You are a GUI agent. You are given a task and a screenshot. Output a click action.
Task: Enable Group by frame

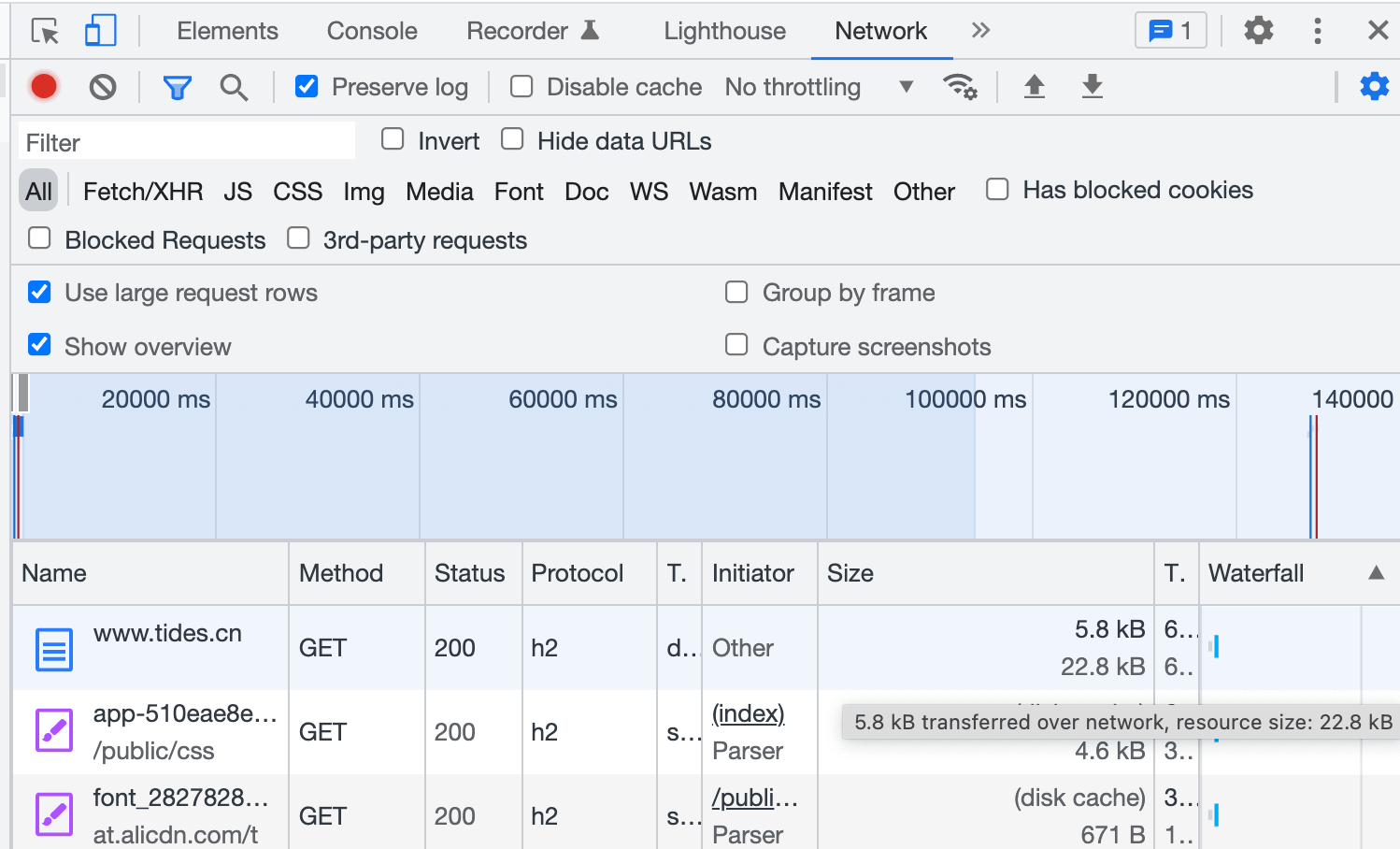[x=736, y=293]
